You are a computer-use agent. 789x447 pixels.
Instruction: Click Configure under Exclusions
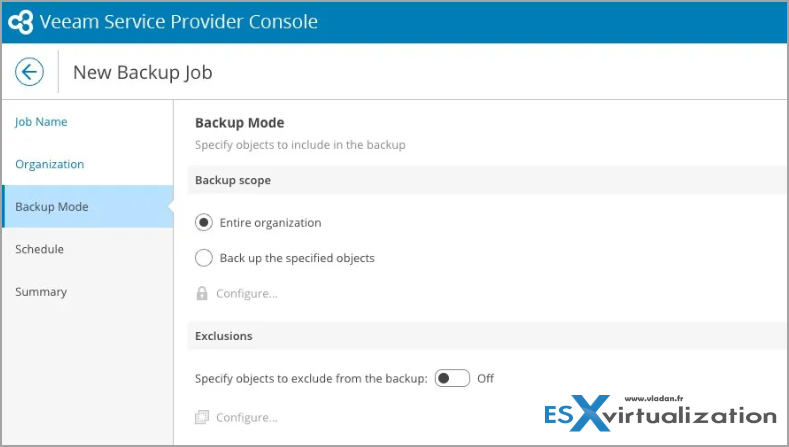point(247,417)
